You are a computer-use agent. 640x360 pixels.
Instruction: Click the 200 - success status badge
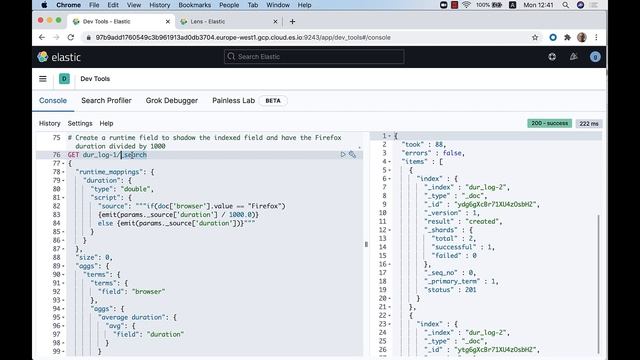(549, 123)
